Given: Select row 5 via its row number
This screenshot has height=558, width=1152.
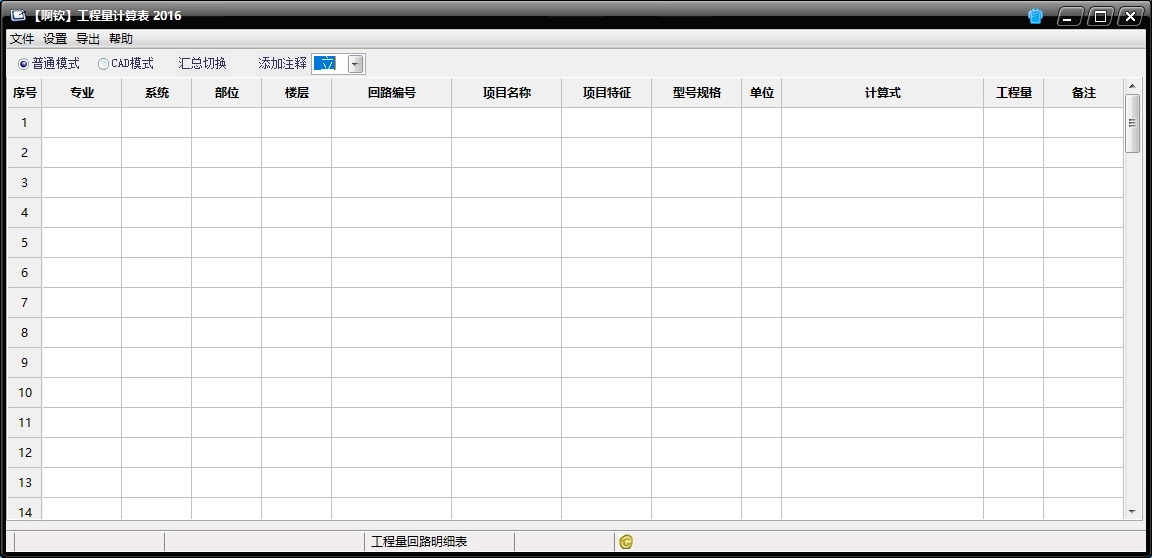Looking at the screenshot, I should pos(25,243).
